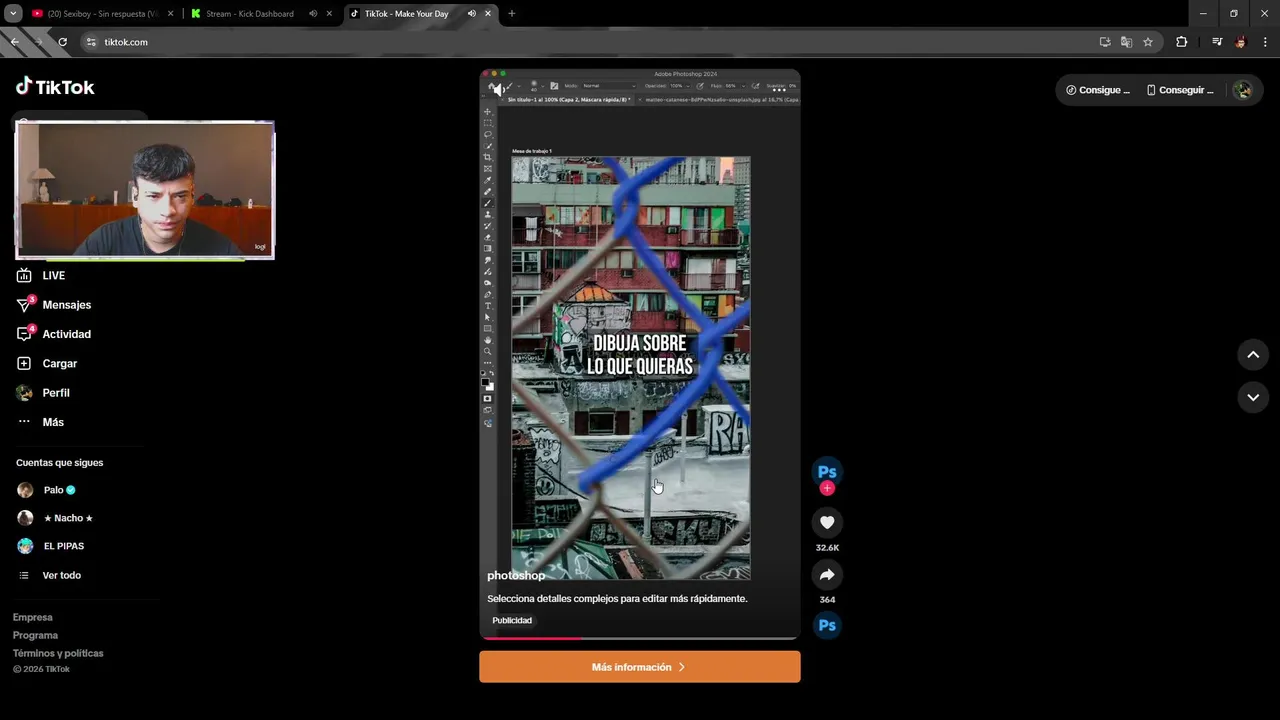Open Mensajes in the sidebar
Viewport: 1280px width, 720px height.
(x=53, y=305)
